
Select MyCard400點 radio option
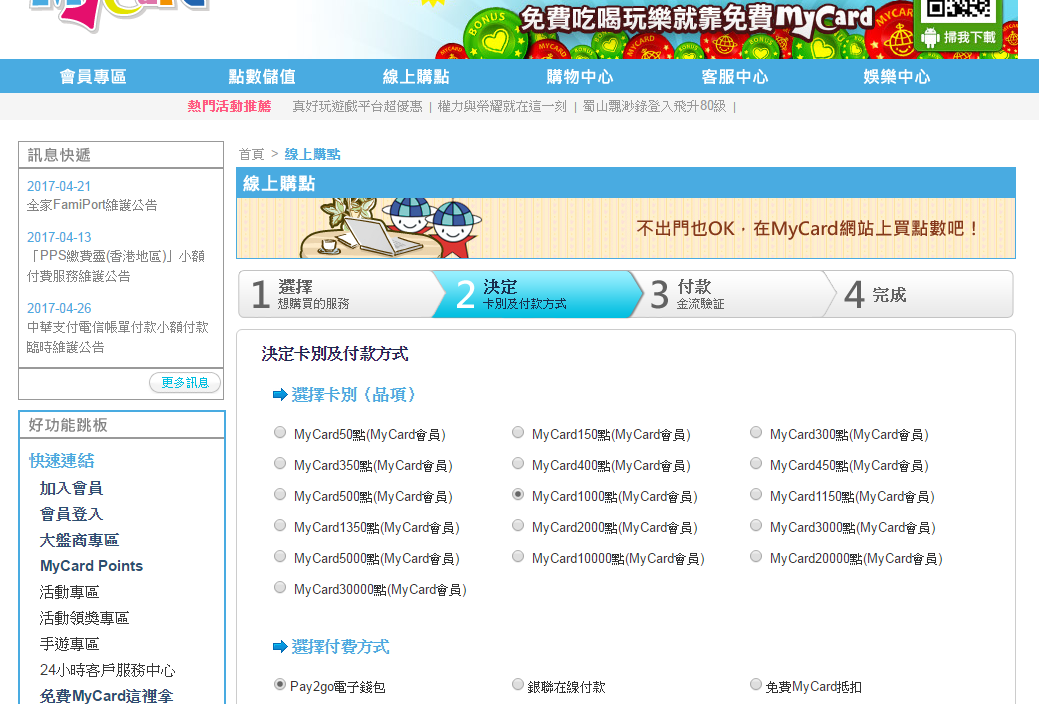(x=518, y=464)
